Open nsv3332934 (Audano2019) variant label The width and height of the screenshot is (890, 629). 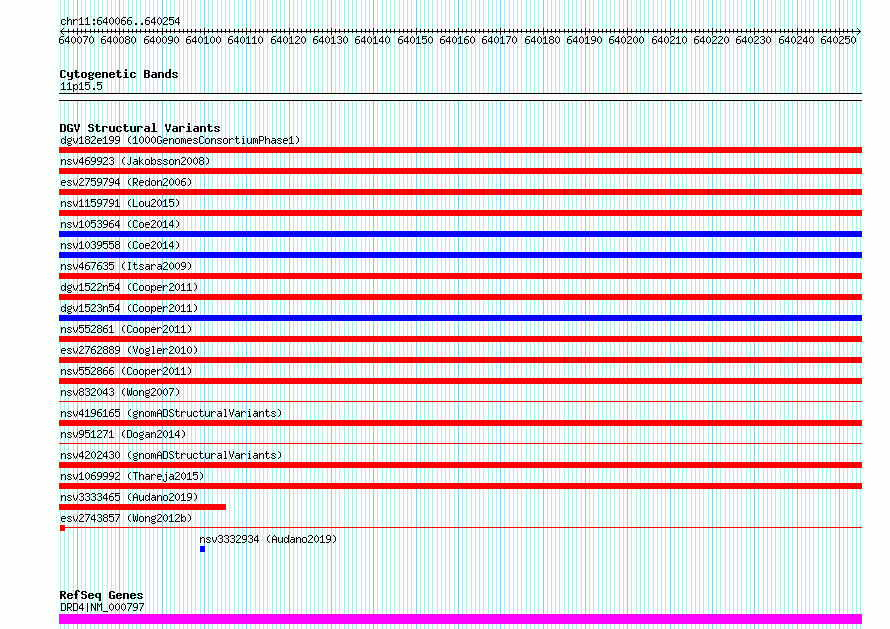(268, 539)
